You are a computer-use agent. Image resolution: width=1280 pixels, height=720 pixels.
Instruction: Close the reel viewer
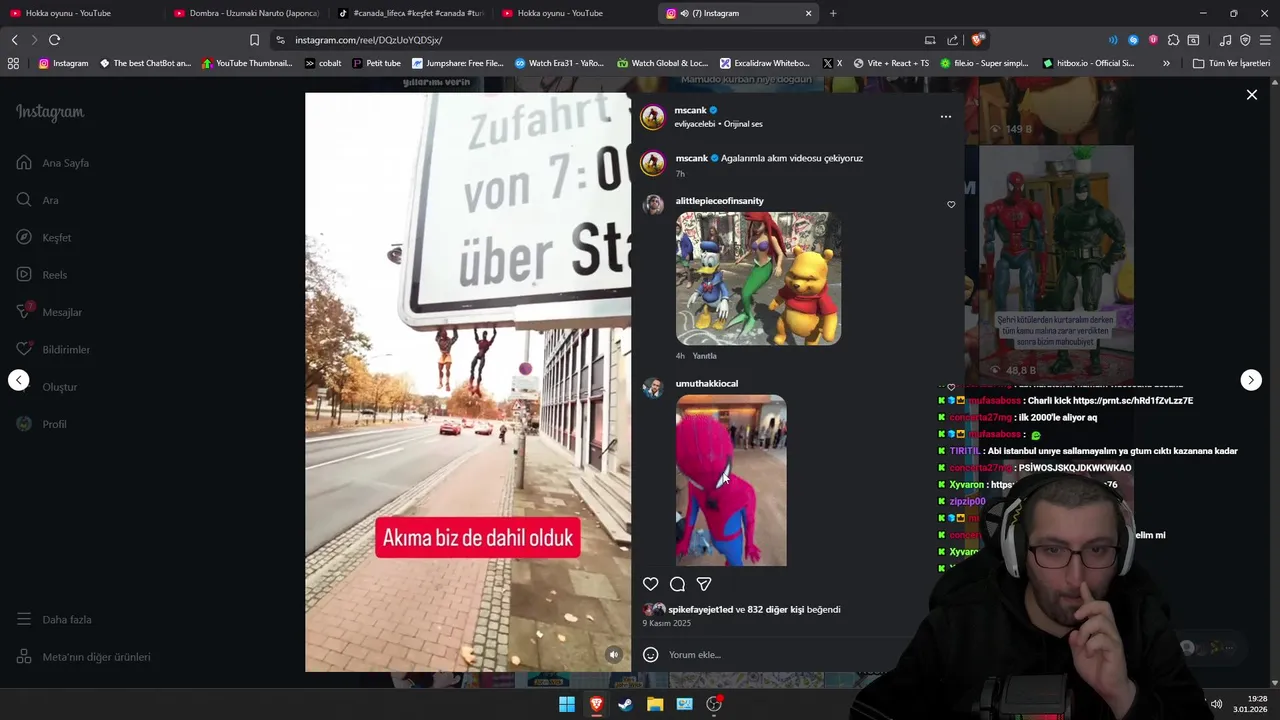point(1251,95)
